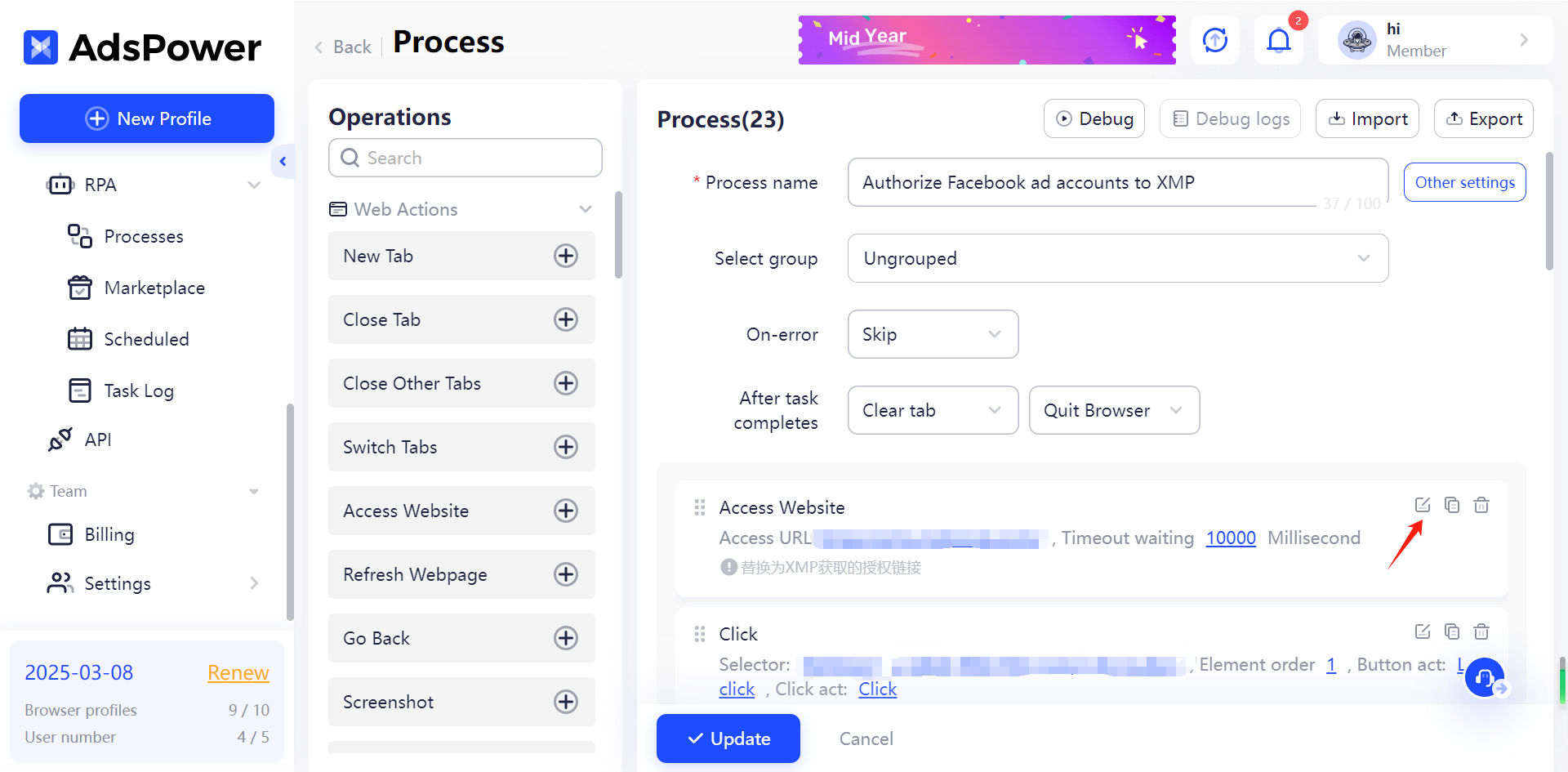Open the notification bell
1568x772 pixels.
pos(1278,39)
